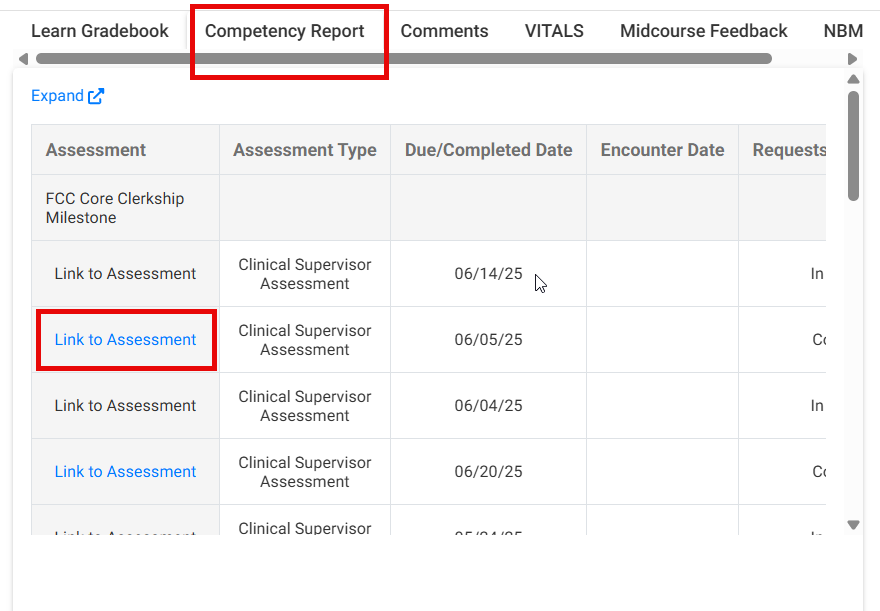Open the Learn Gradebook tab
880x611 pixels.
[x=100, y=31]
